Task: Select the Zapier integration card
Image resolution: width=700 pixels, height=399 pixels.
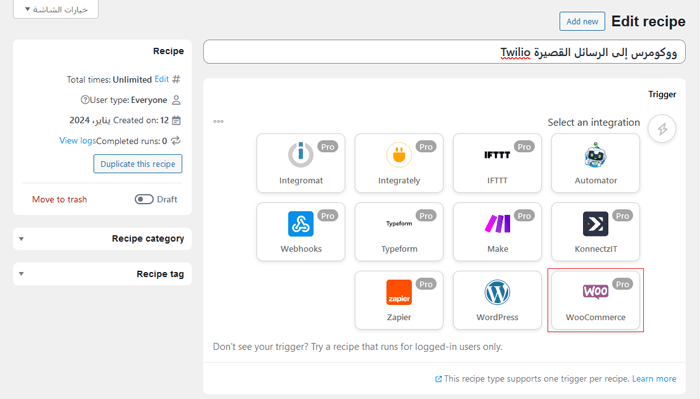Action: (x=399, y=300)
